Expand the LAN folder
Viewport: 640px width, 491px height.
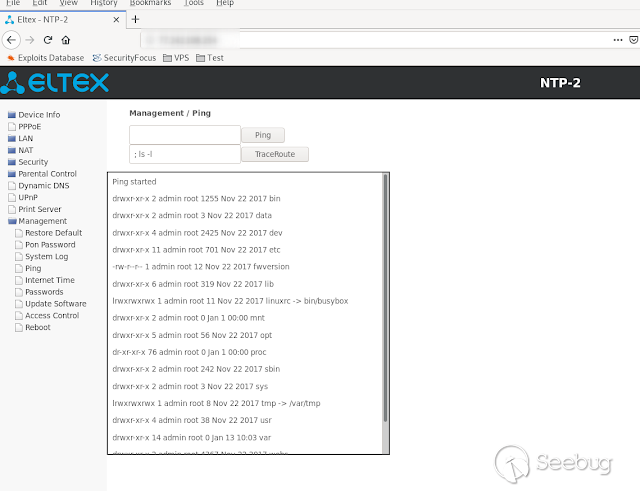click(x=20, y=138)
